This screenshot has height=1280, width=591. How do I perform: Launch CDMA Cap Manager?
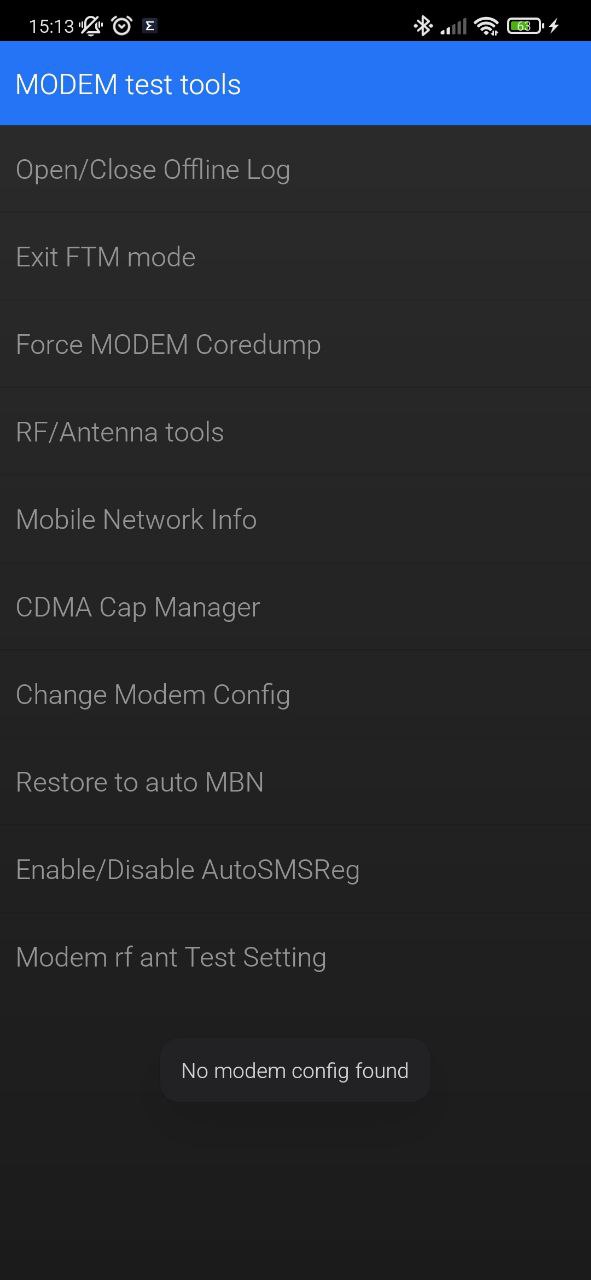coord(295,607)
